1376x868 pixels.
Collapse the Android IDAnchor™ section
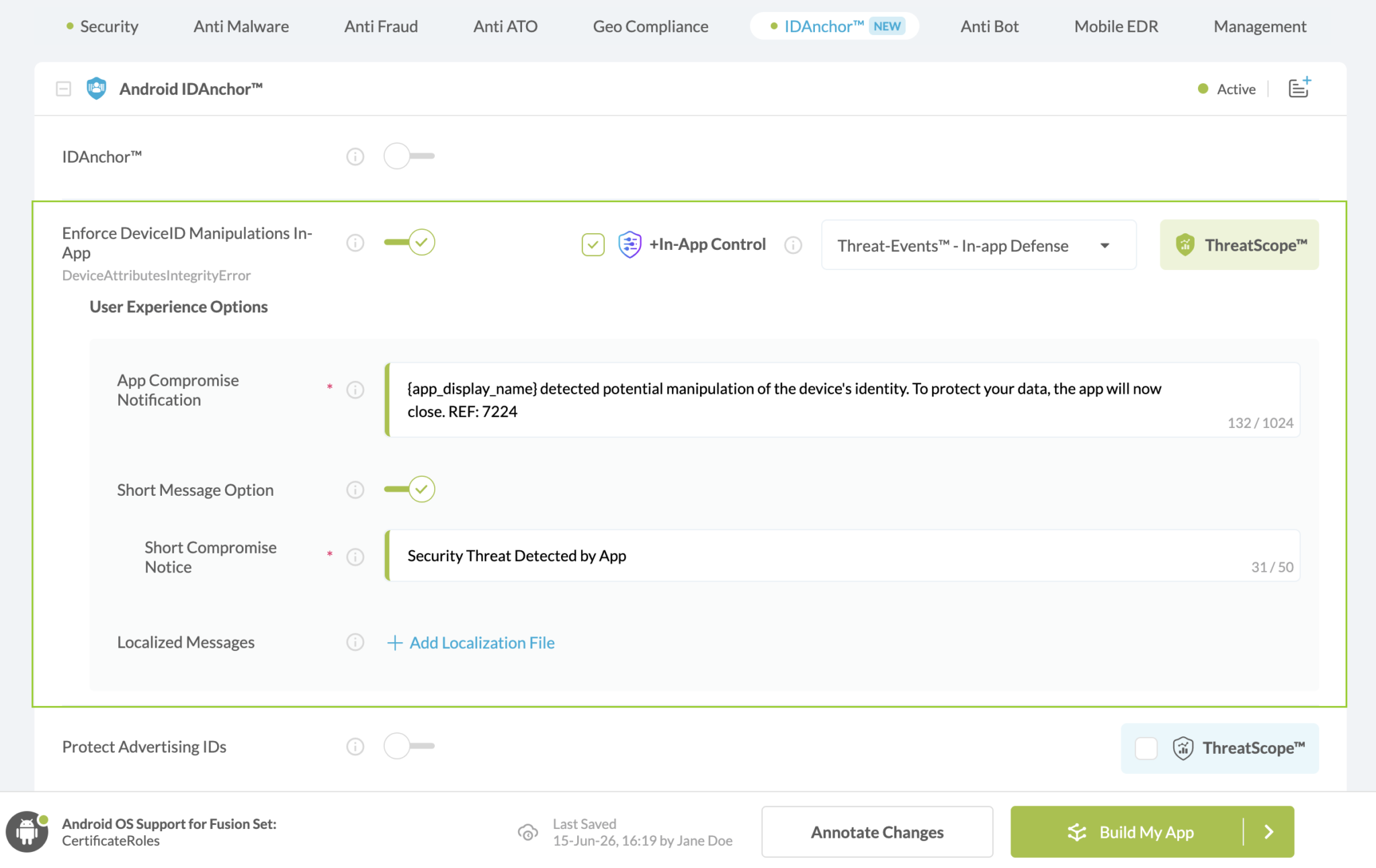tap(63, 89)
